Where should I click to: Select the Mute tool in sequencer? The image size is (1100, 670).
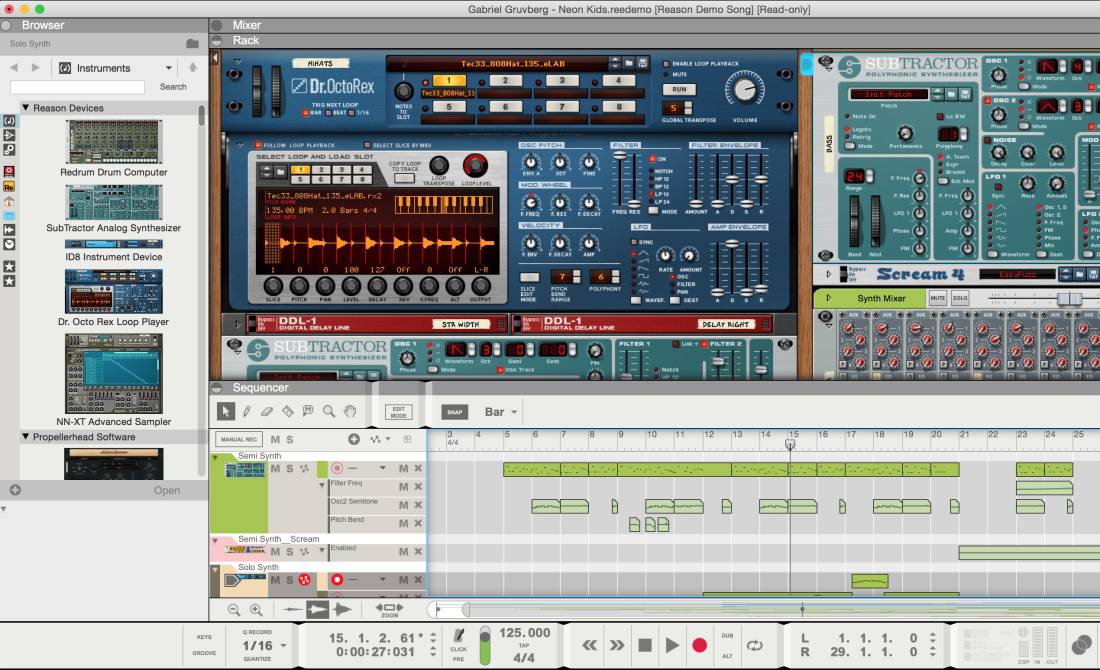tap(307, 411)
